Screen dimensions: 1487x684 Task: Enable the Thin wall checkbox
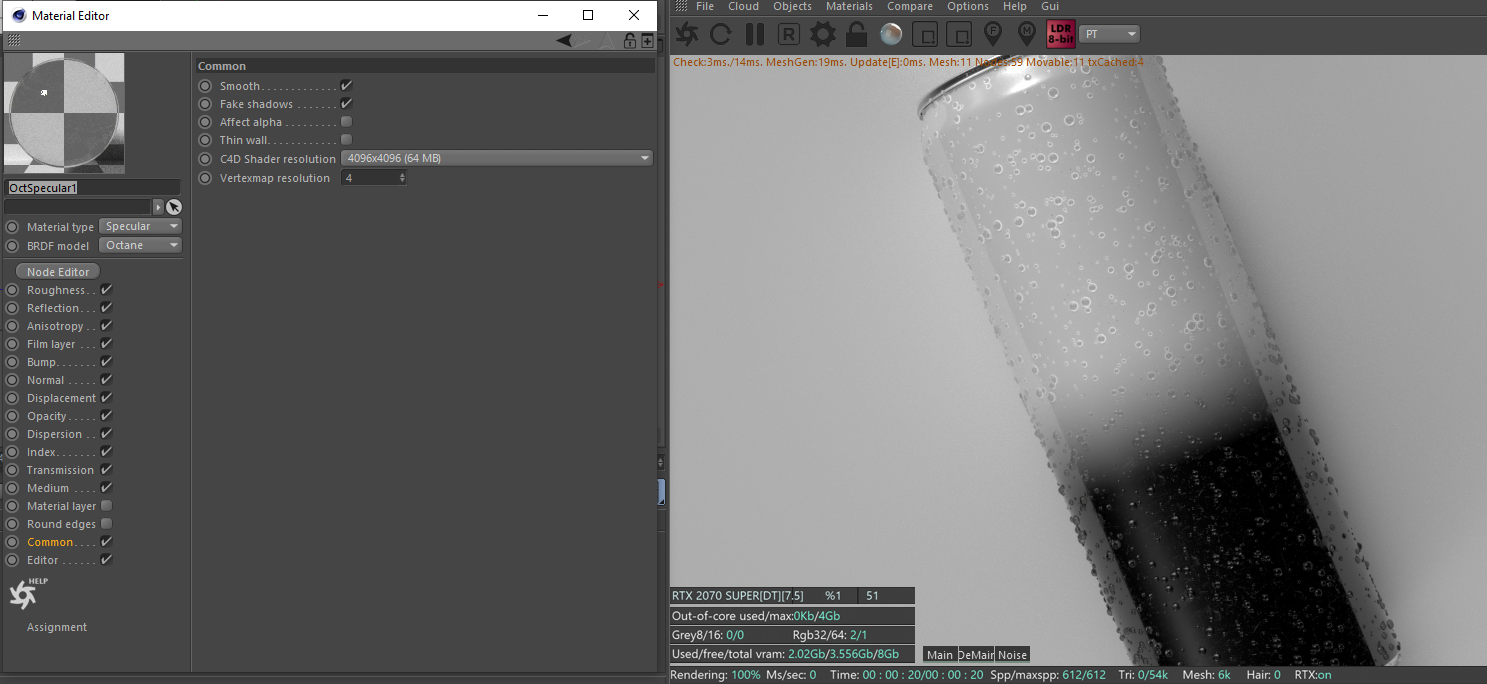(346, 140)
